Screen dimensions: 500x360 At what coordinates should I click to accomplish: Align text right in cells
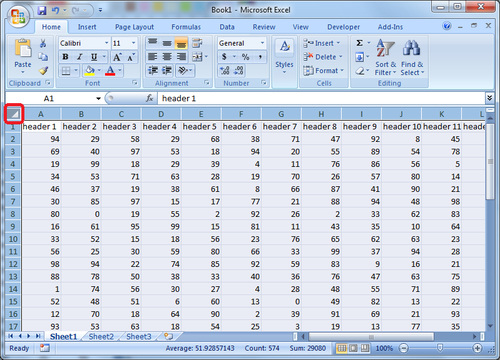pos(181,57)
